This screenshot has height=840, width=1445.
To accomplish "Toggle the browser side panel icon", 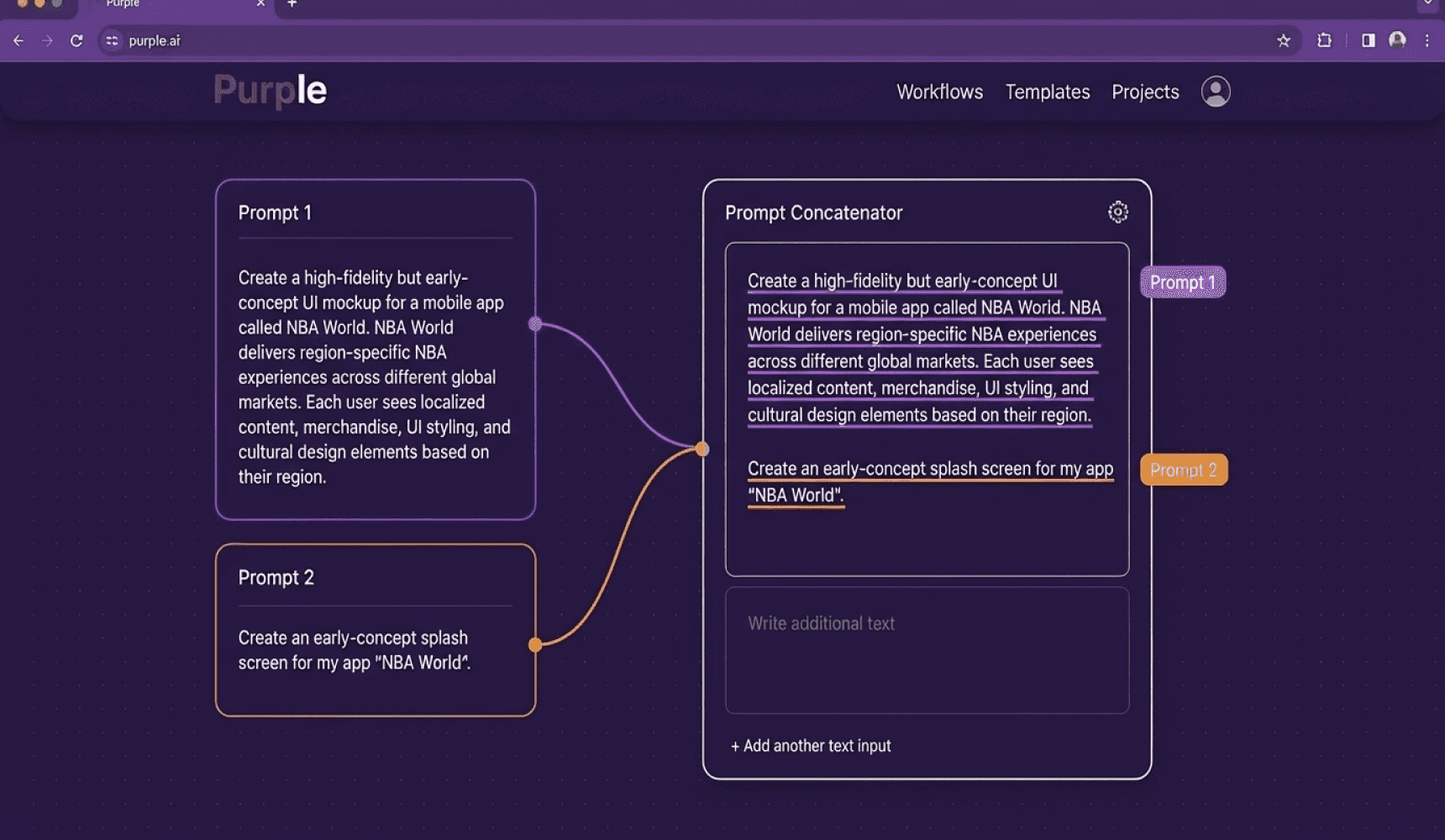I will (x=1368, y=40).
